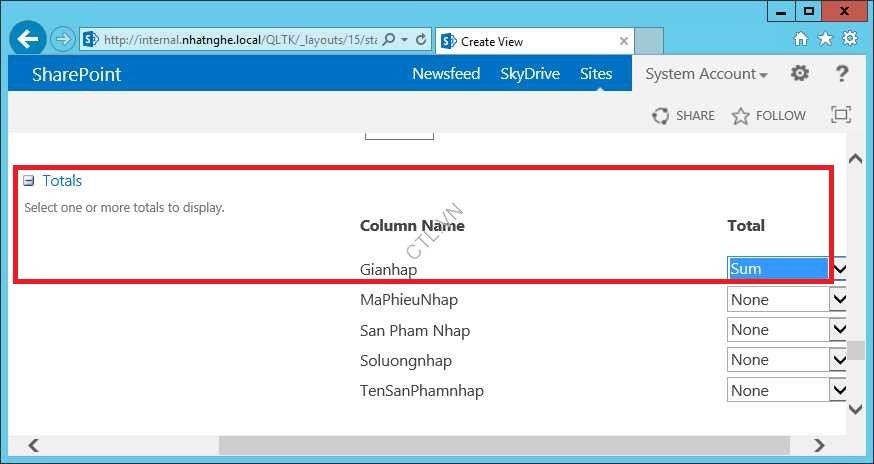Open SharePoint Settings gear menu
This screenshot has width=874, height=464.
point(800,73)
